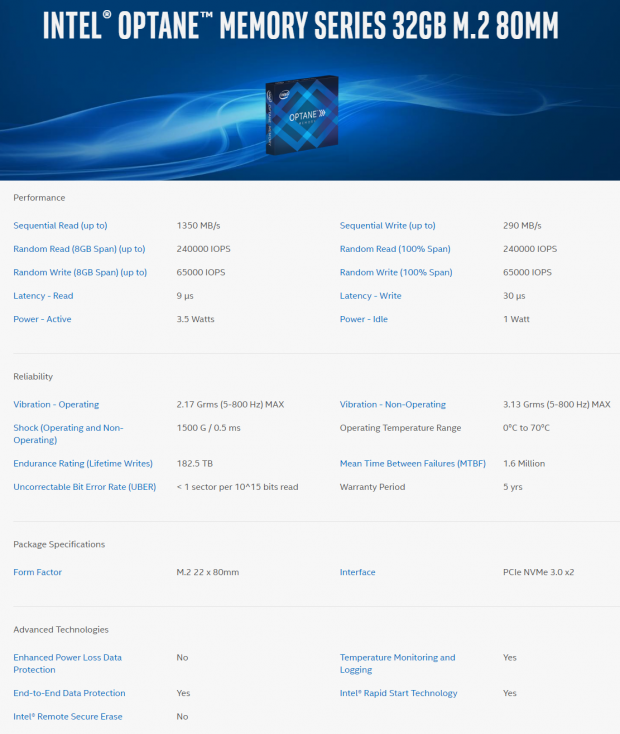The width and height of the screenshot is (620, 734).
Task: Select the 1500 G / 0.5 ms value
Action: pos(208,428)
